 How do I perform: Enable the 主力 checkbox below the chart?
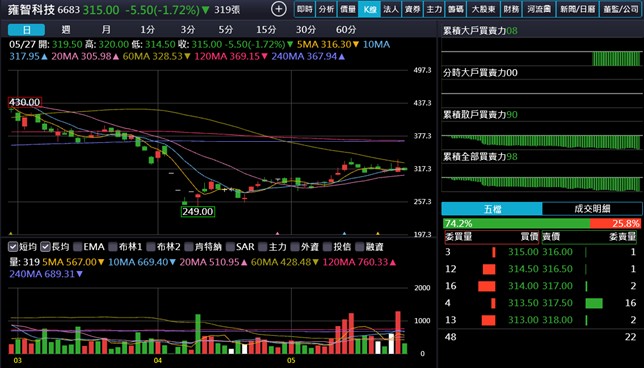click(x=263, y=247)
